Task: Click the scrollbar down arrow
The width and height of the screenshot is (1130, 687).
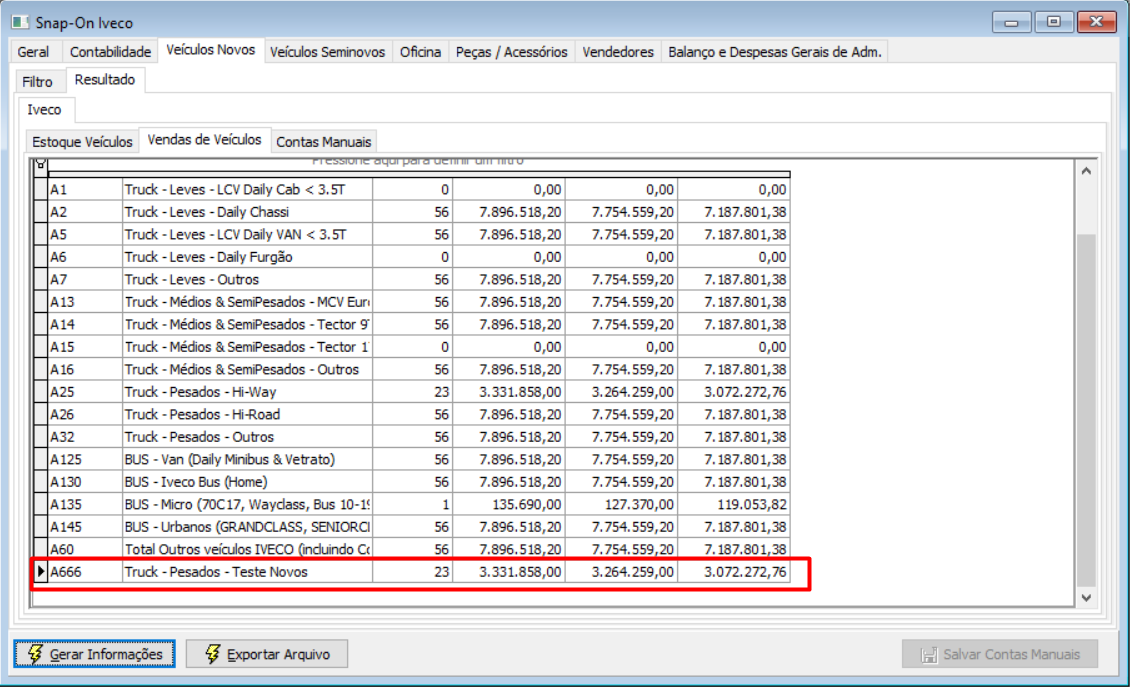Action: tap(1086, 598)
